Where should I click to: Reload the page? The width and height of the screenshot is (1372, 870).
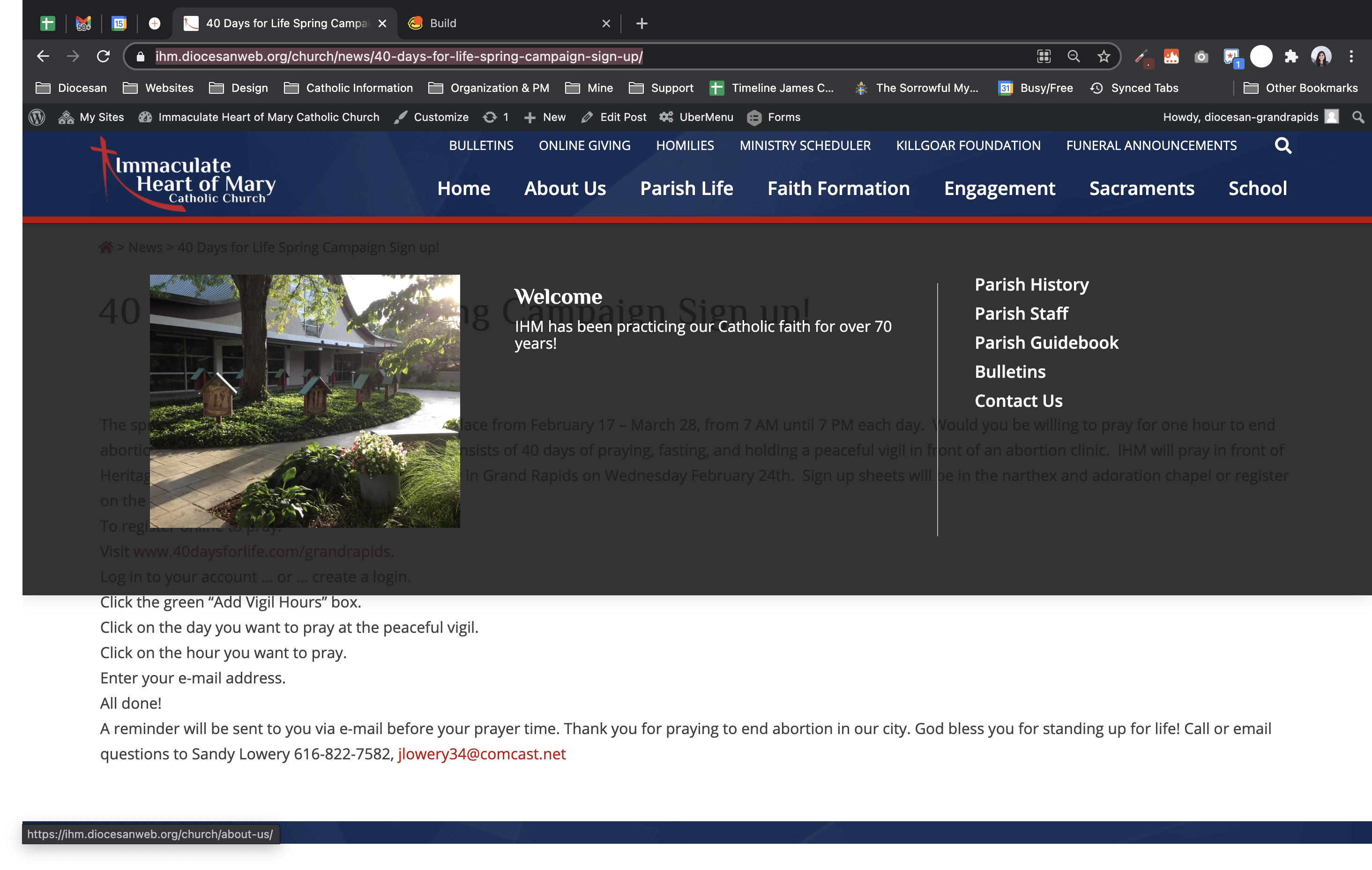pyautogui.click(x=103, y=56)
